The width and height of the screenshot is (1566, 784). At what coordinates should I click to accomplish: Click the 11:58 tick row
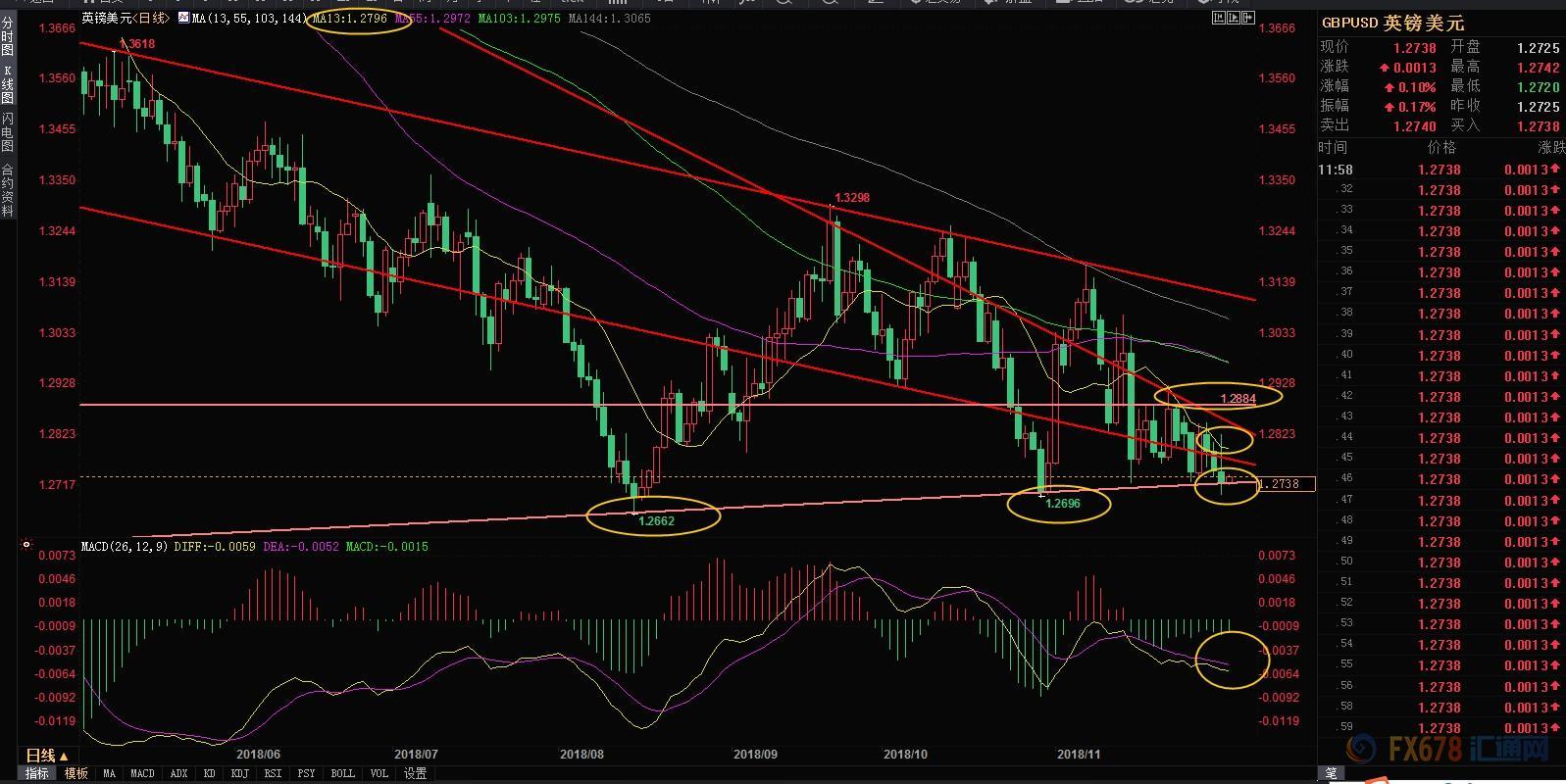1440,169
